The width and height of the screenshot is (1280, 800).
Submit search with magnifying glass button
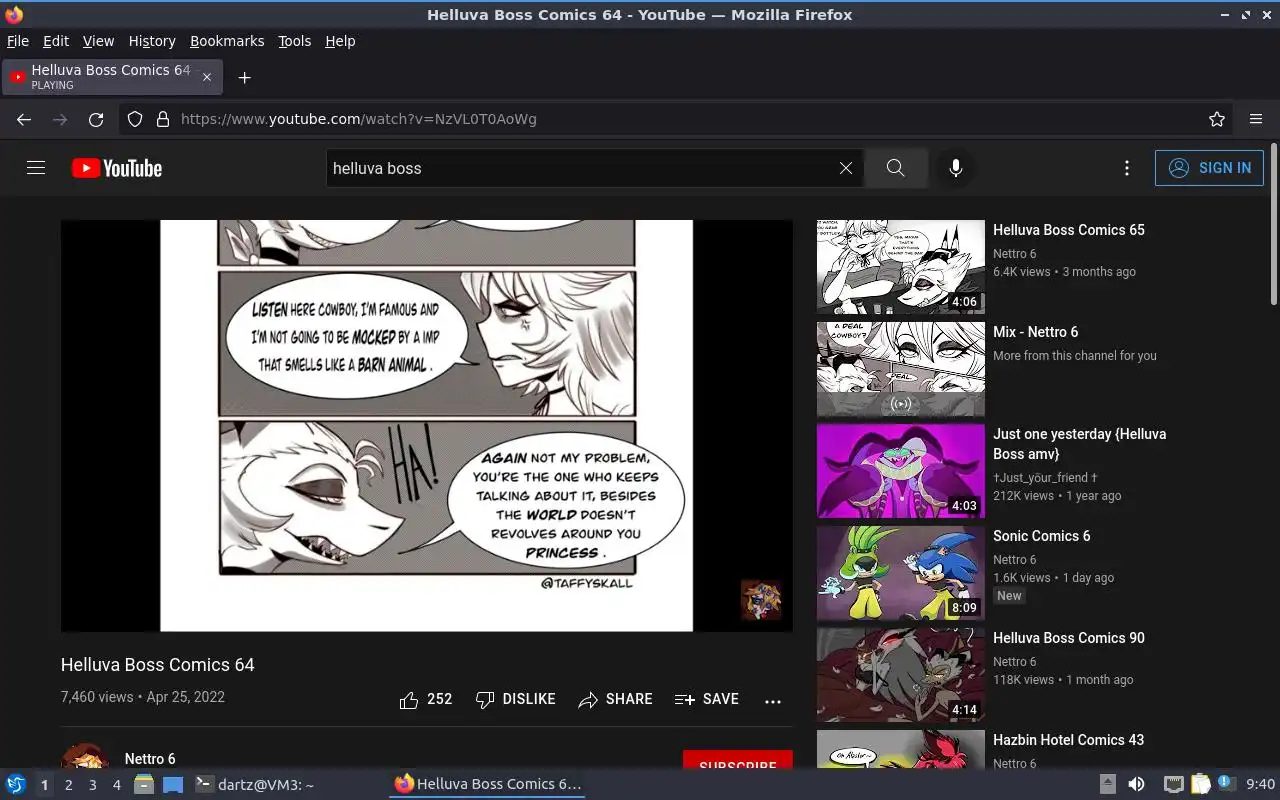coord(895,168)
